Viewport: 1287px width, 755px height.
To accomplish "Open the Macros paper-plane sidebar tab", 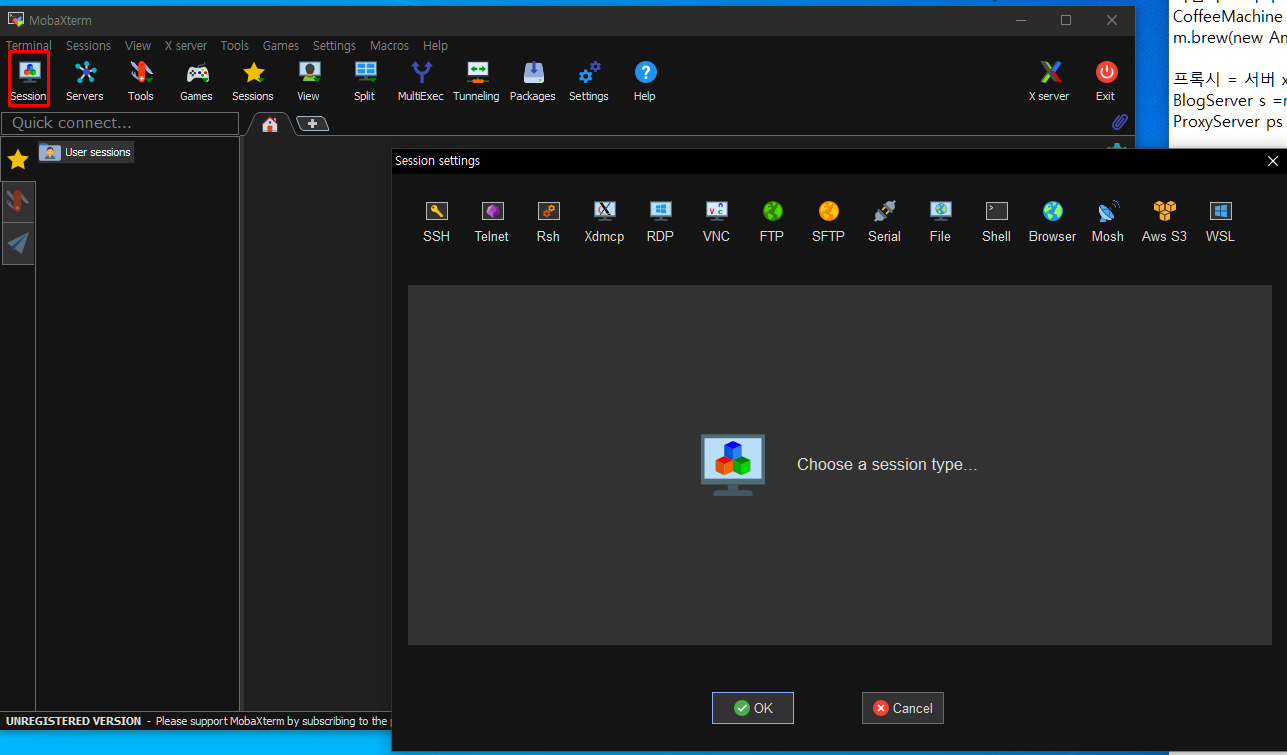I will [18, 243].
